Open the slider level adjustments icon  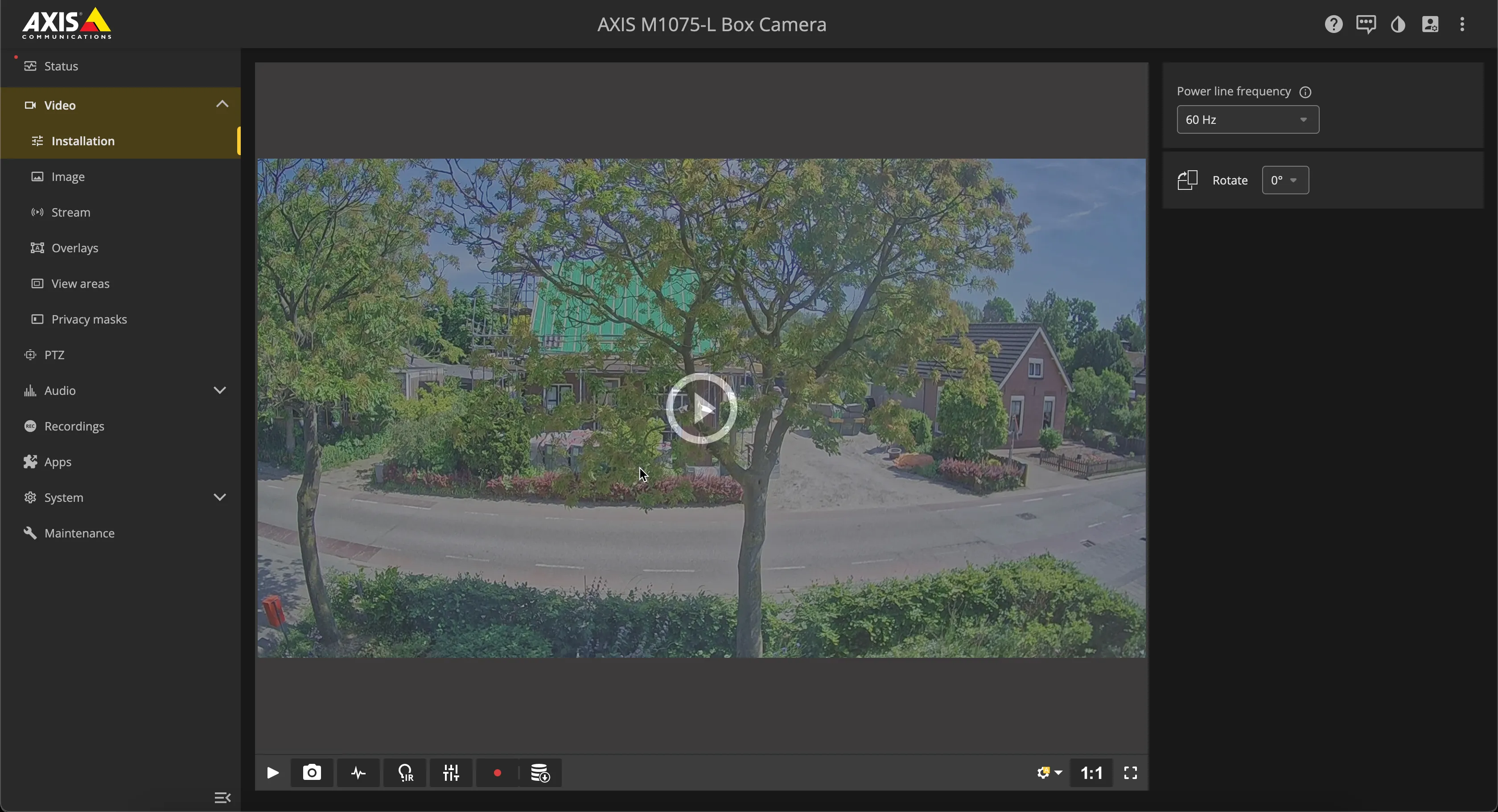click(451, 772)
